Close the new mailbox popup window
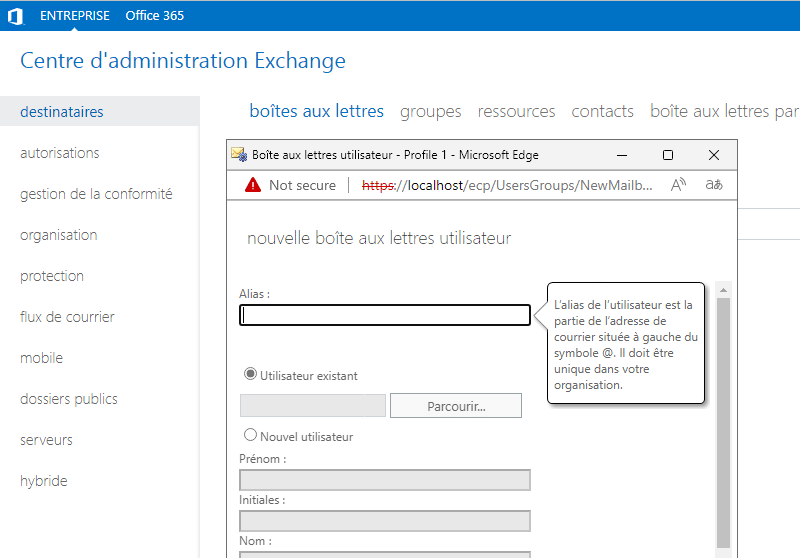The height and width of the screenshot is (558, 800). (714, 155)
